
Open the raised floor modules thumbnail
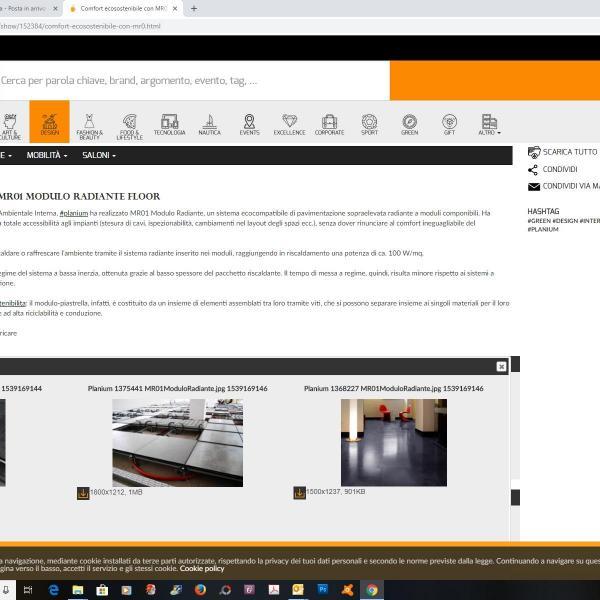[178, 443]
